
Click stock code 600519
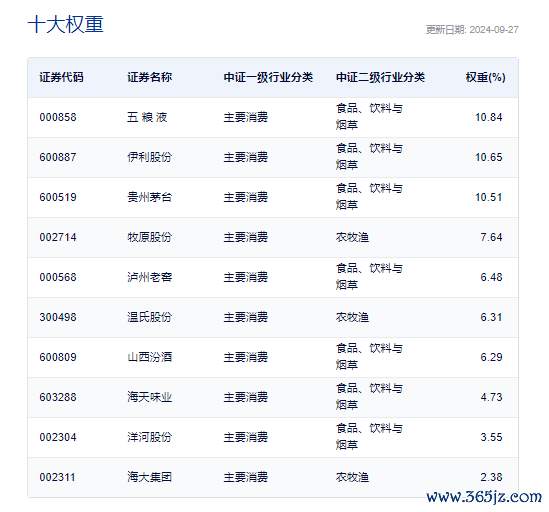(x=58, y=197)
